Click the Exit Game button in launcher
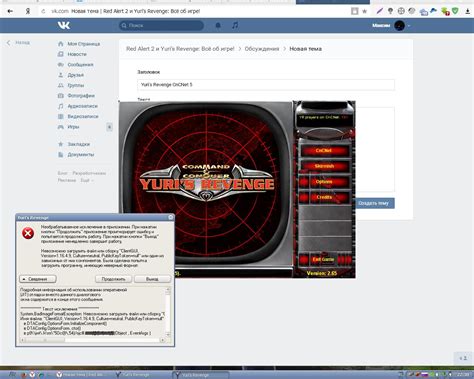Screen dimensions: 474x379 coord(324,259)
